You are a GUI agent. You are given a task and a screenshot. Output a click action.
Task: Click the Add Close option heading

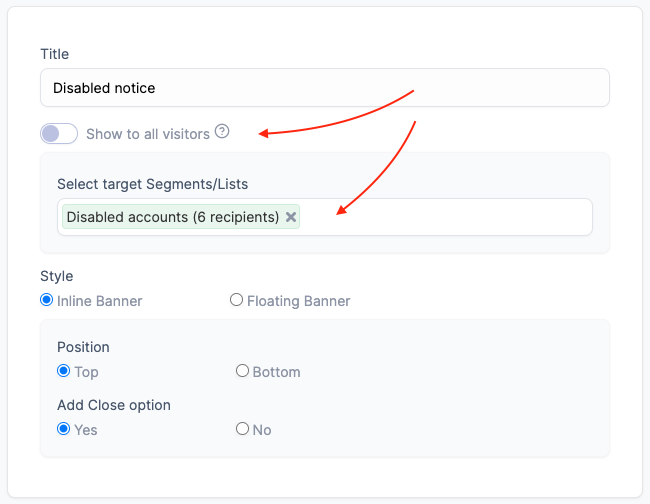pos(114,405)
